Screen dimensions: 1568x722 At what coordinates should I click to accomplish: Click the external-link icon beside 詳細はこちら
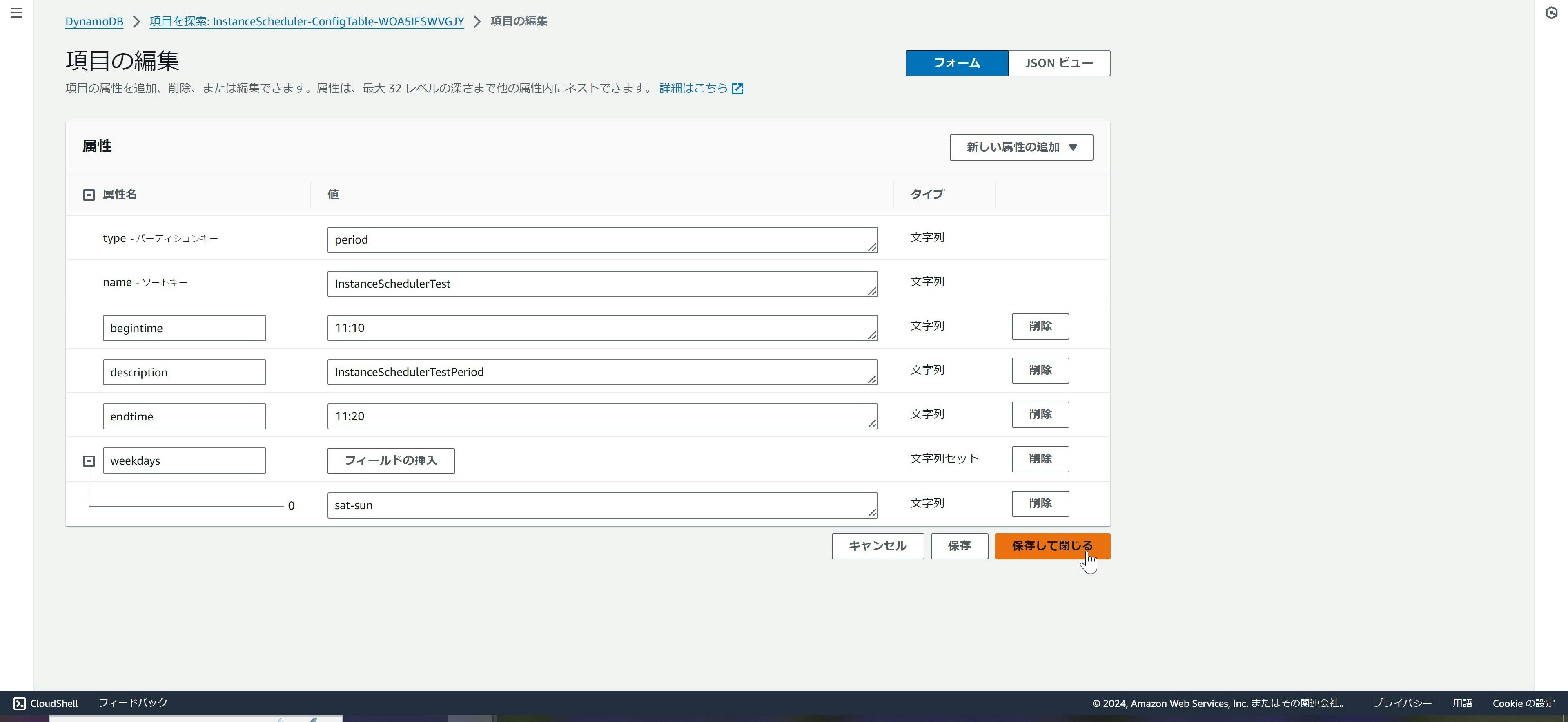point(737,89)
